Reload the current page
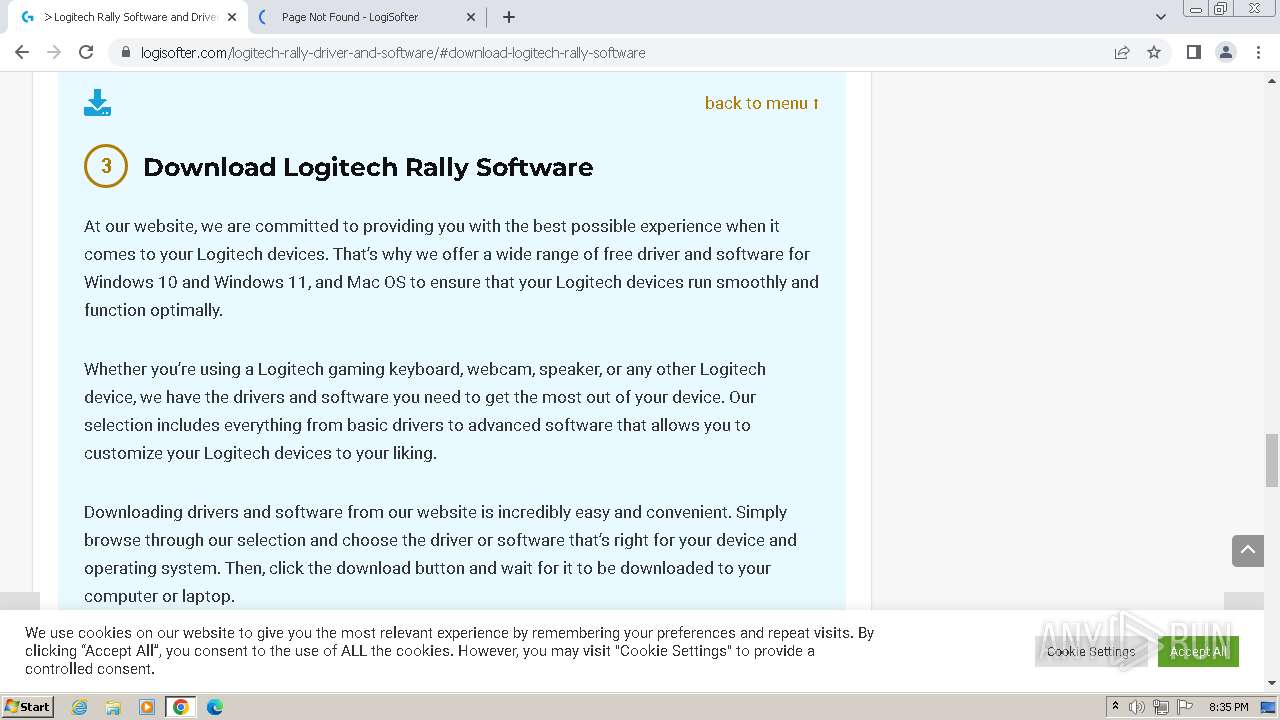The image size is (1280, 720). click(x=86, y=52)
